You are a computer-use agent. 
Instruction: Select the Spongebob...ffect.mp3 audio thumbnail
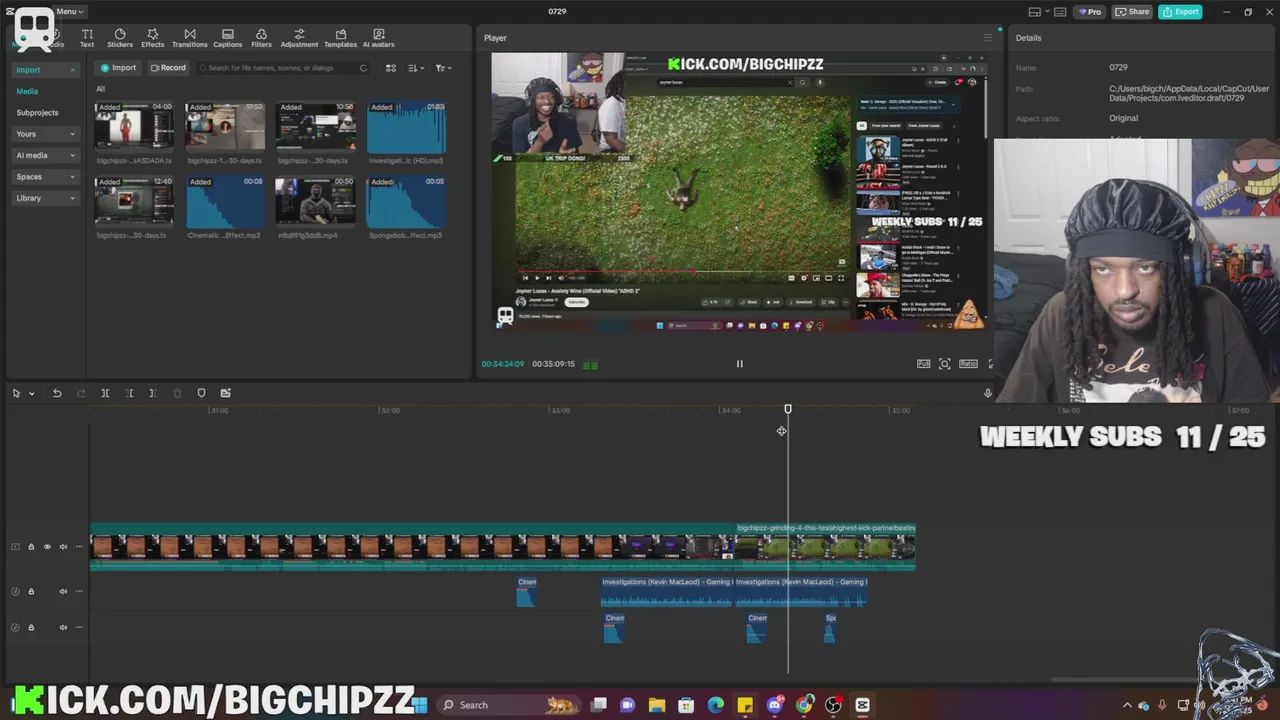coord(406,202)
